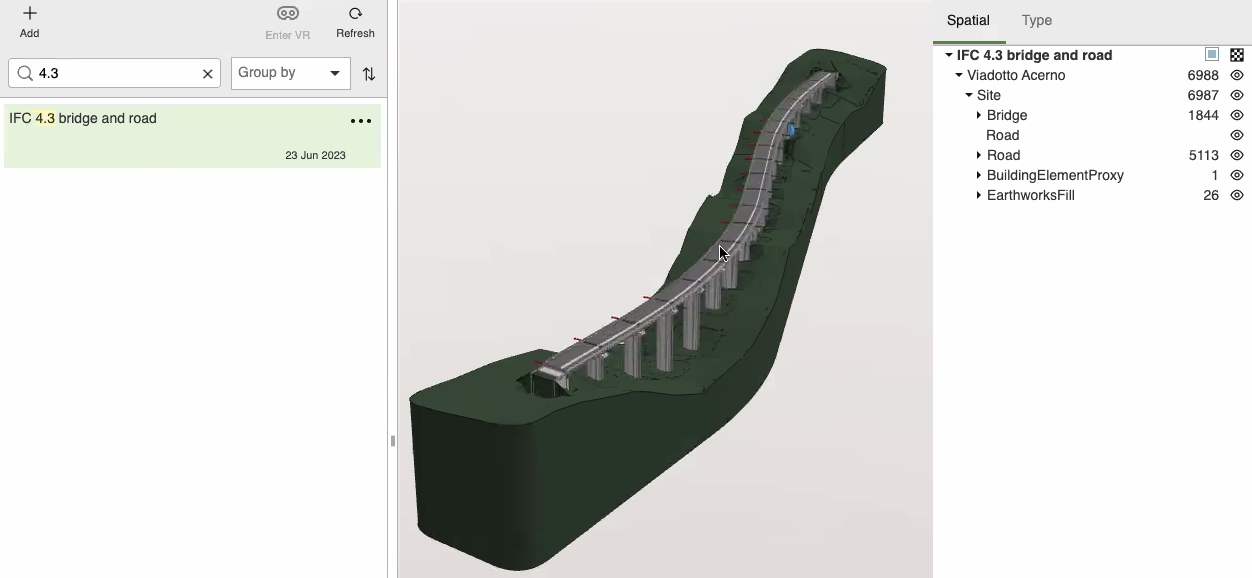Collapse the Viadotto Acerno node
Screen dimensions: 1252x578
pos(959,76)
